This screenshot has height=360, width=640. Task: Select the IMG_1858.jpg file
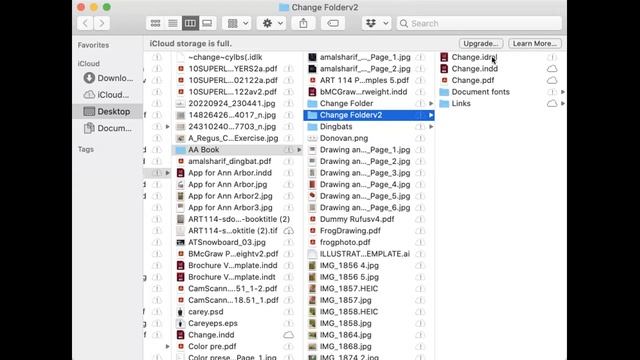(345, 323)
